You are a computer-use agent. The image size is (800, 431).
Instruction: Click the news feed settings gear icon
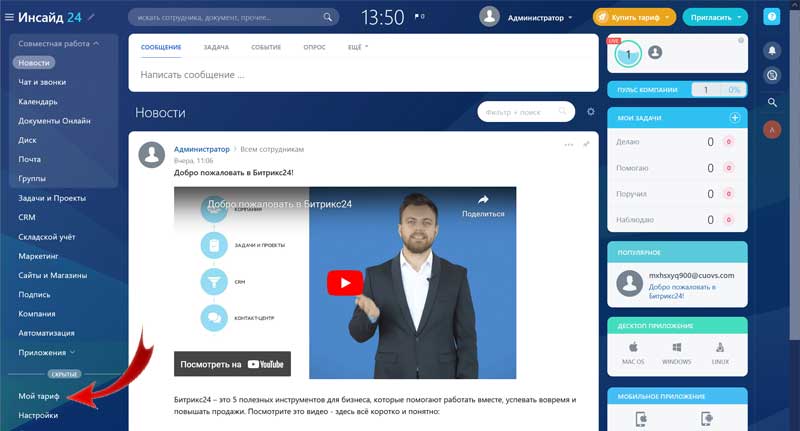click(591, 112)
